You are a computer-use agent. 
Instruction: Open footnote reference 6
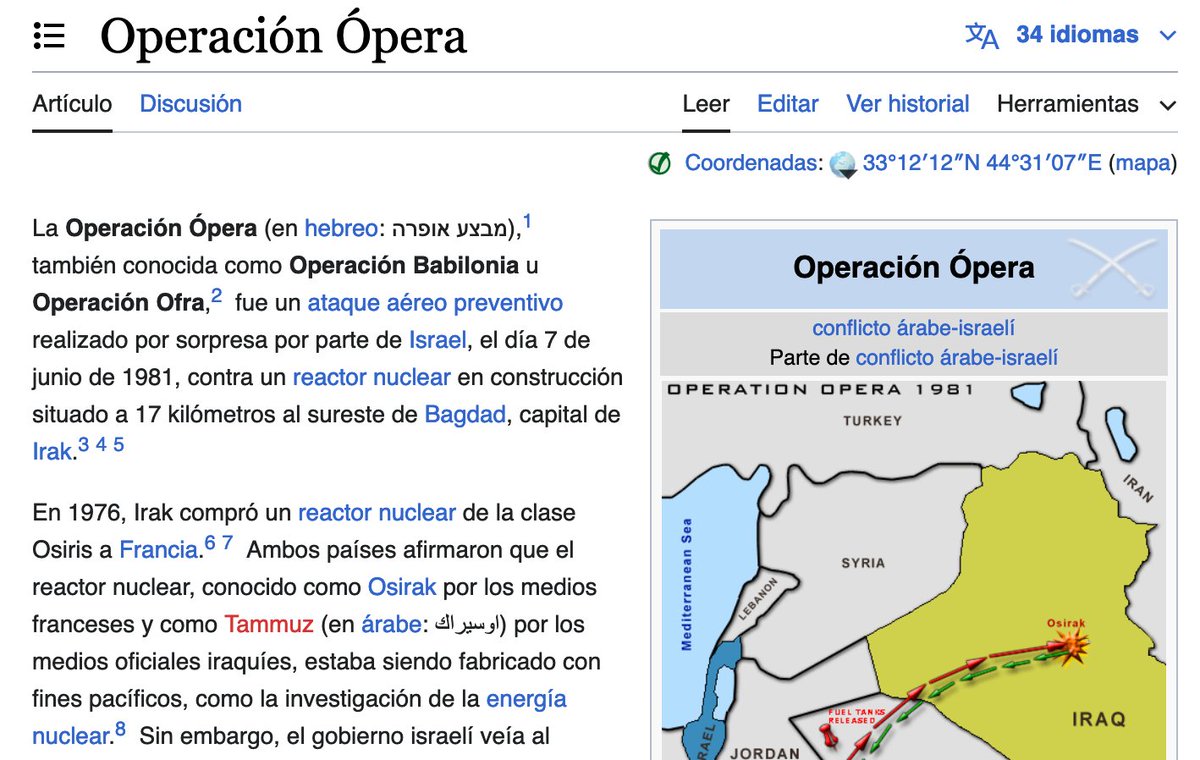[x=210, y=544]
